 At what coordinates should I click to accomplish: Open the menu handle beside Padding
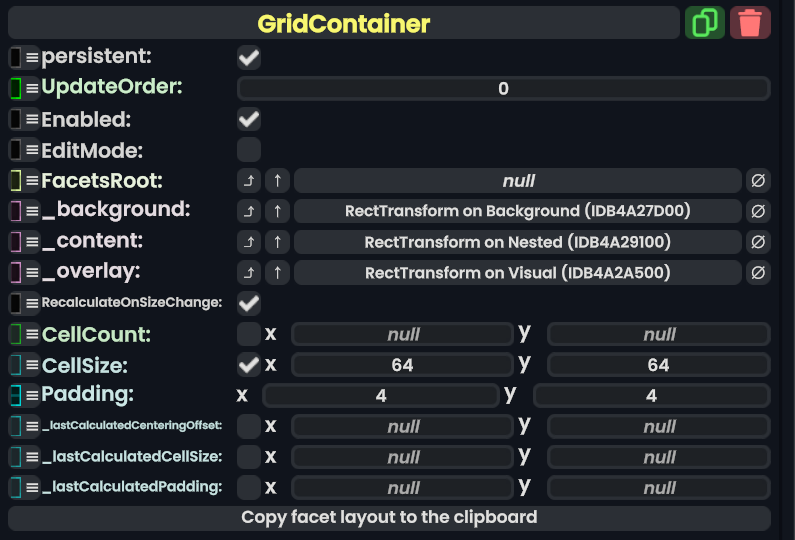(32, 395)
